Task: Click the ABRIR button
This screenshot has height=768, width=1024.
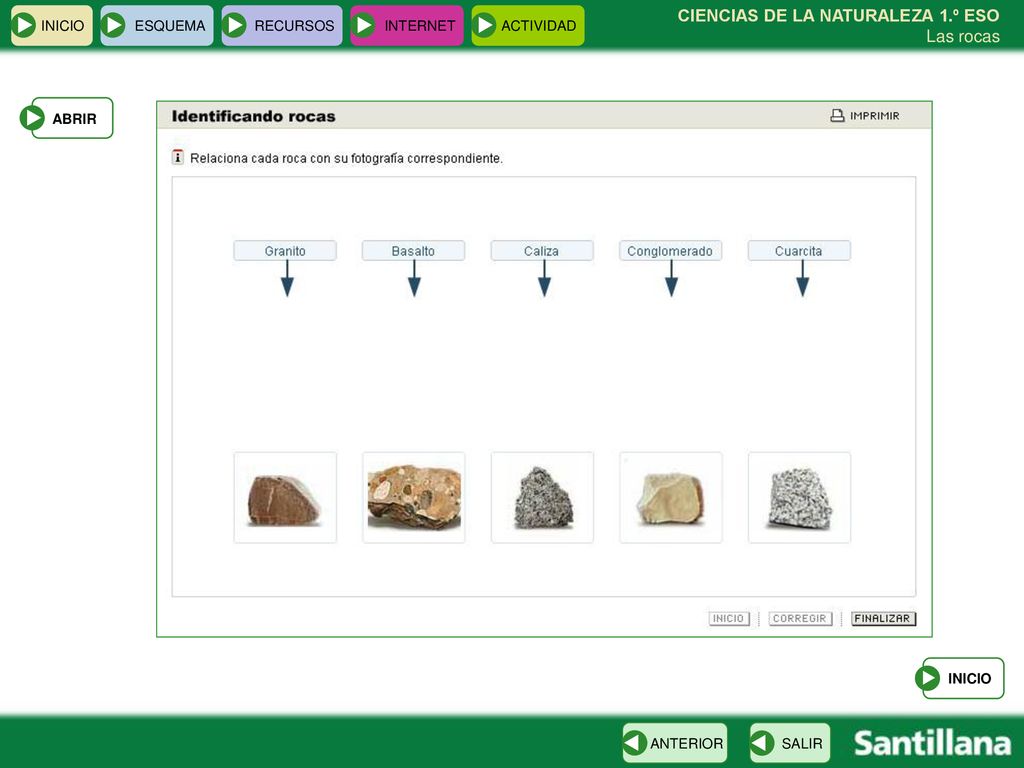Action: click(67, 118)
